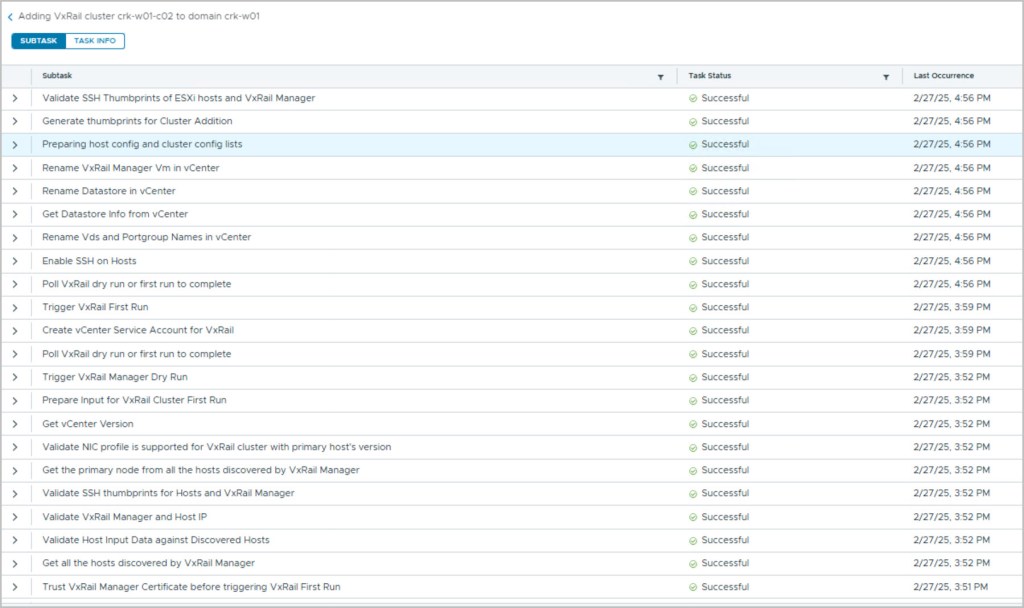Screen dimensions: 1024x608
Task: Switch to the Task Info tab
Action: pyautogui.click(x=95, y=41)
